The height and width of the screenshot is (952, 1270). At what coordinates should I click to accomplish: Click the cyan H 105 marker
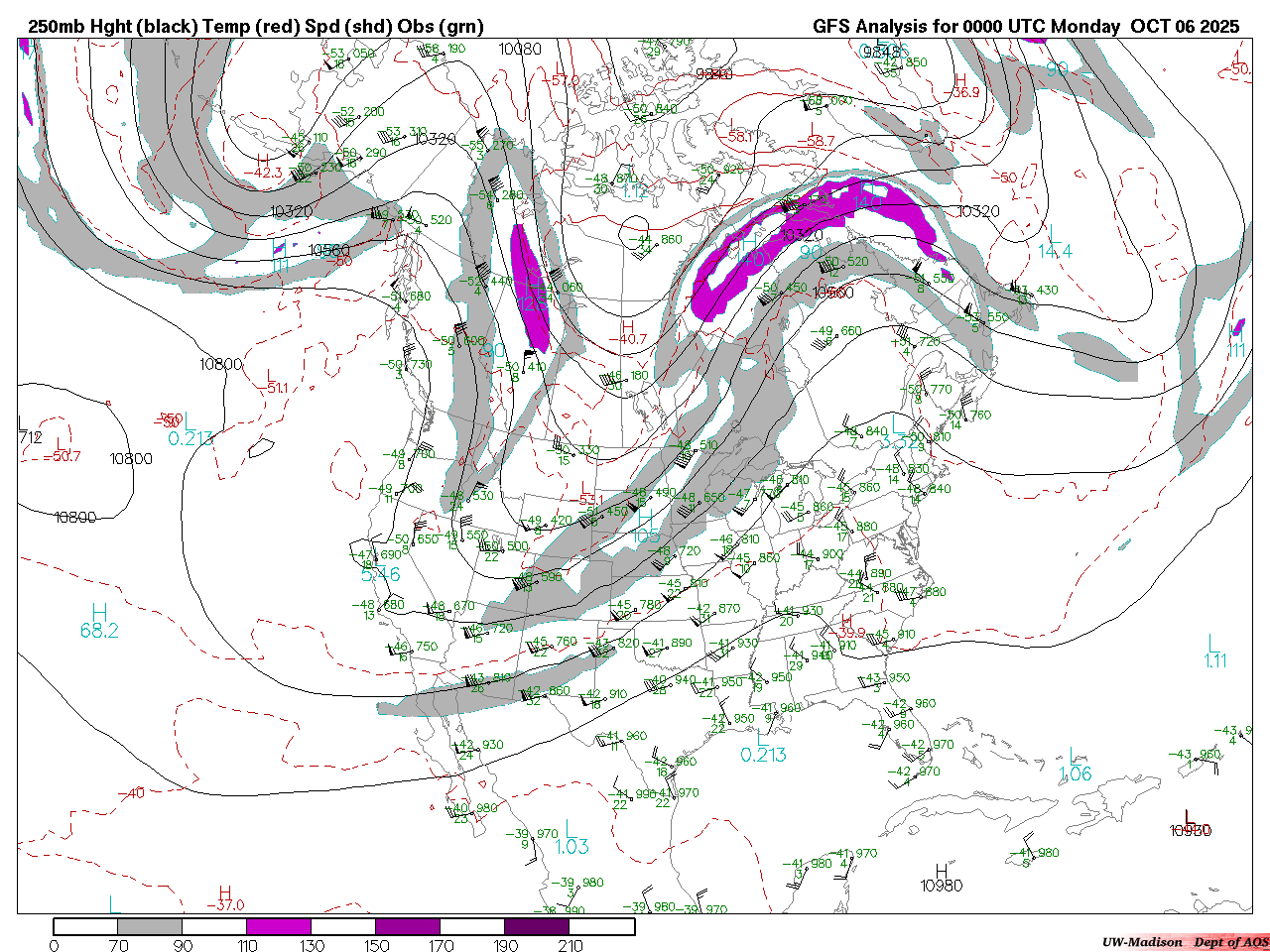[x=645, y=528]
